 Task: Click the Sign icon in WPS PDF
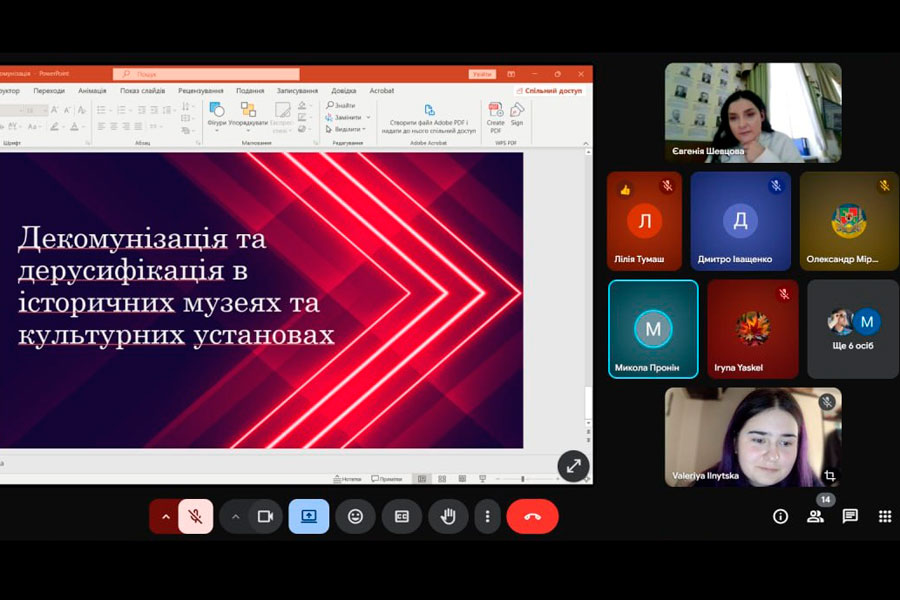(x=517, y=115)
